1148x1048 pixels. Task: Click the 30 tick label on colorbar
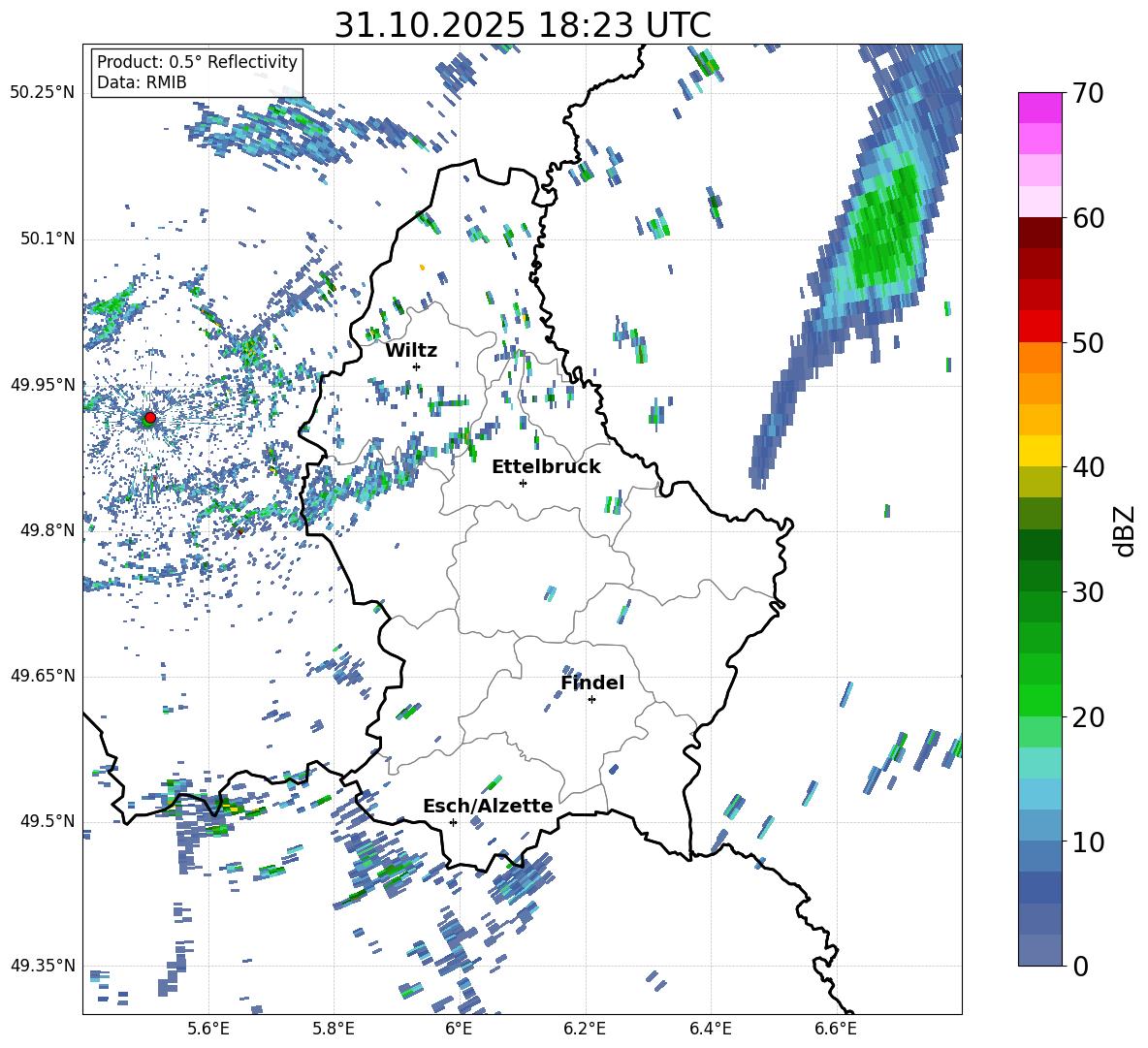coord(1088,592)
